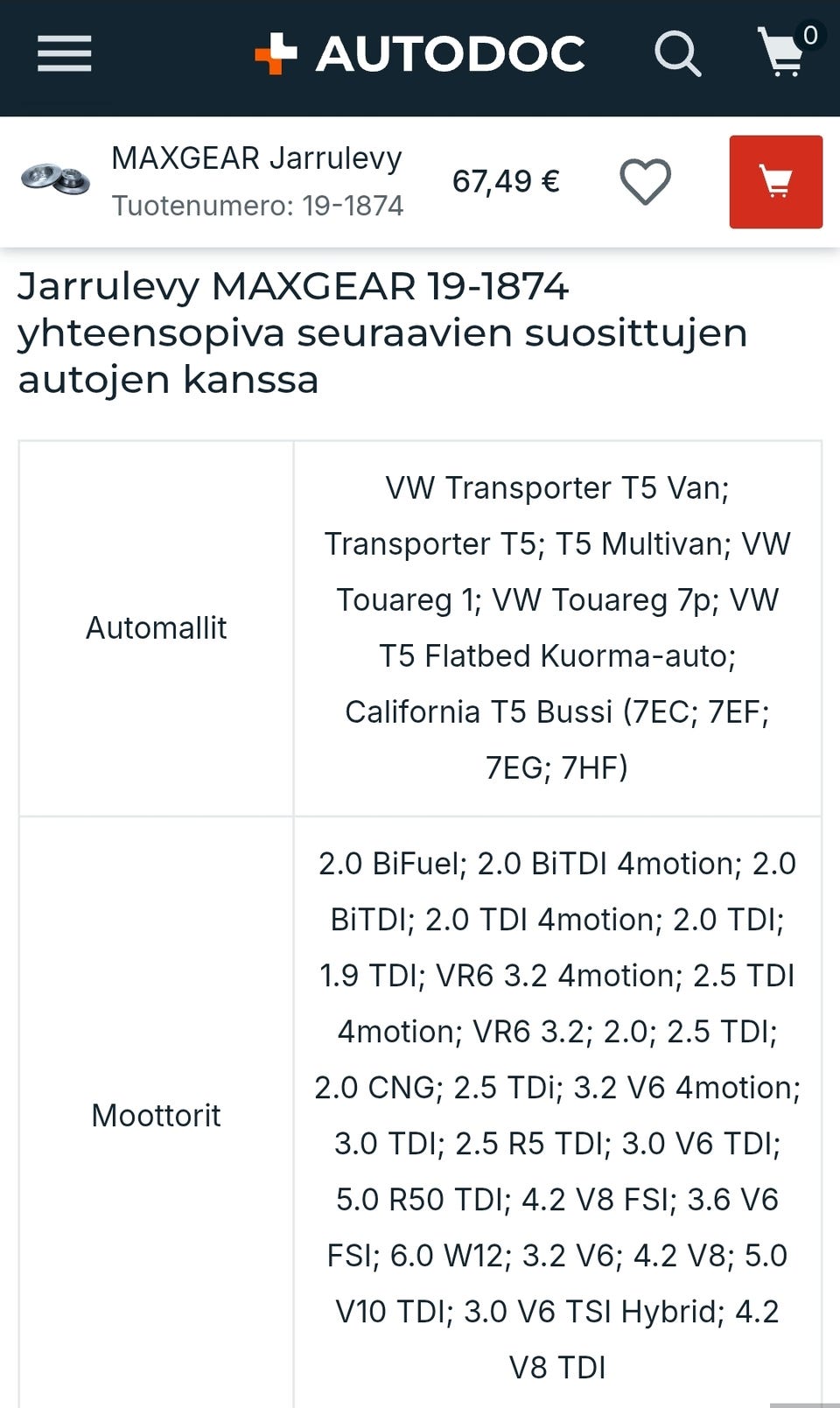This screenshot has height=1408, width=840.
Task: Click the cart item count badge
Action: click(810, 35)
